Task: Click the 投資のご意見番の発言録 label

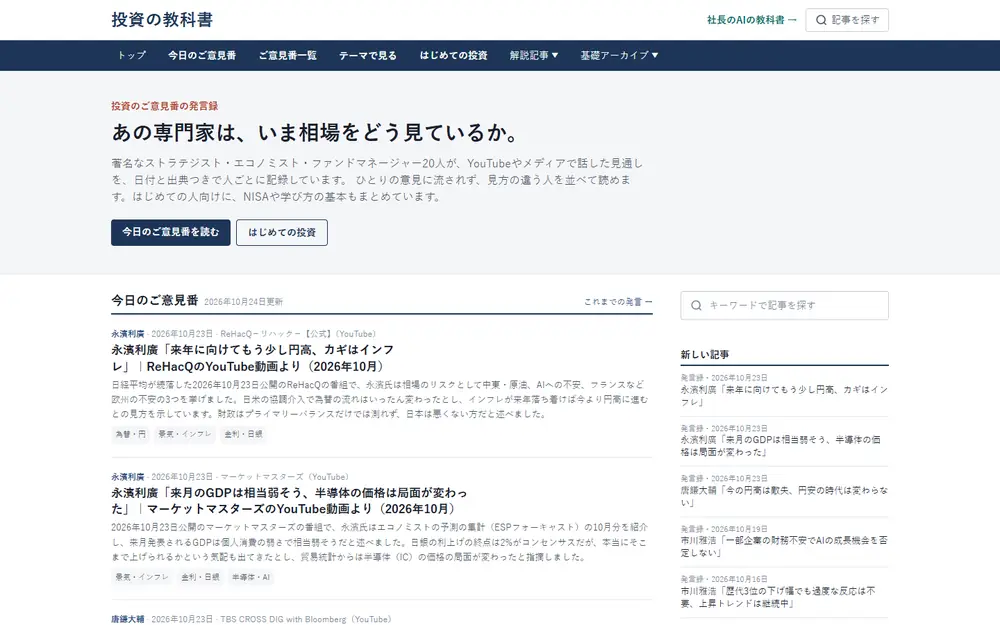Action: pyautogui.click(x=165, y=106)
